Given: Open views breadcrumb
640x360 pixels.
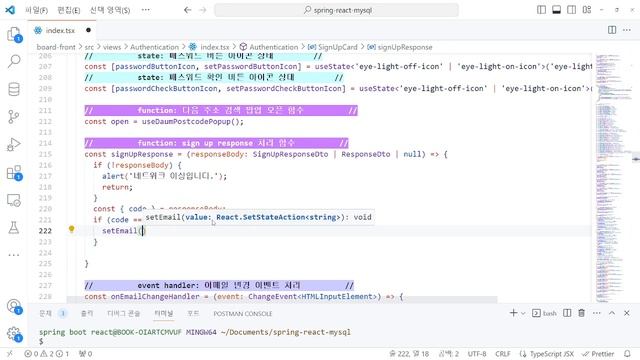Looking at the screenshot, I should click(x=112, y=47).
